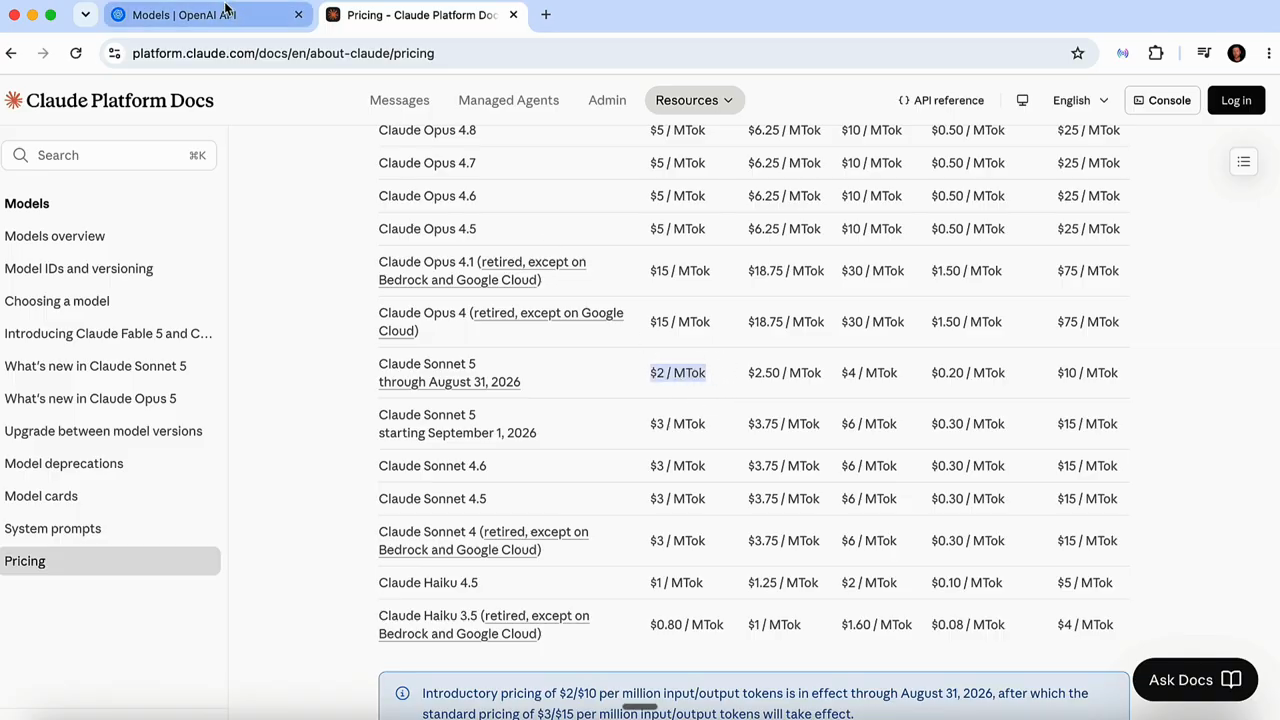Image resolution: width=1280 pixels, height=720 pixels.
Task: Click the info icon in the pricing note
Action: click(402, 693)
